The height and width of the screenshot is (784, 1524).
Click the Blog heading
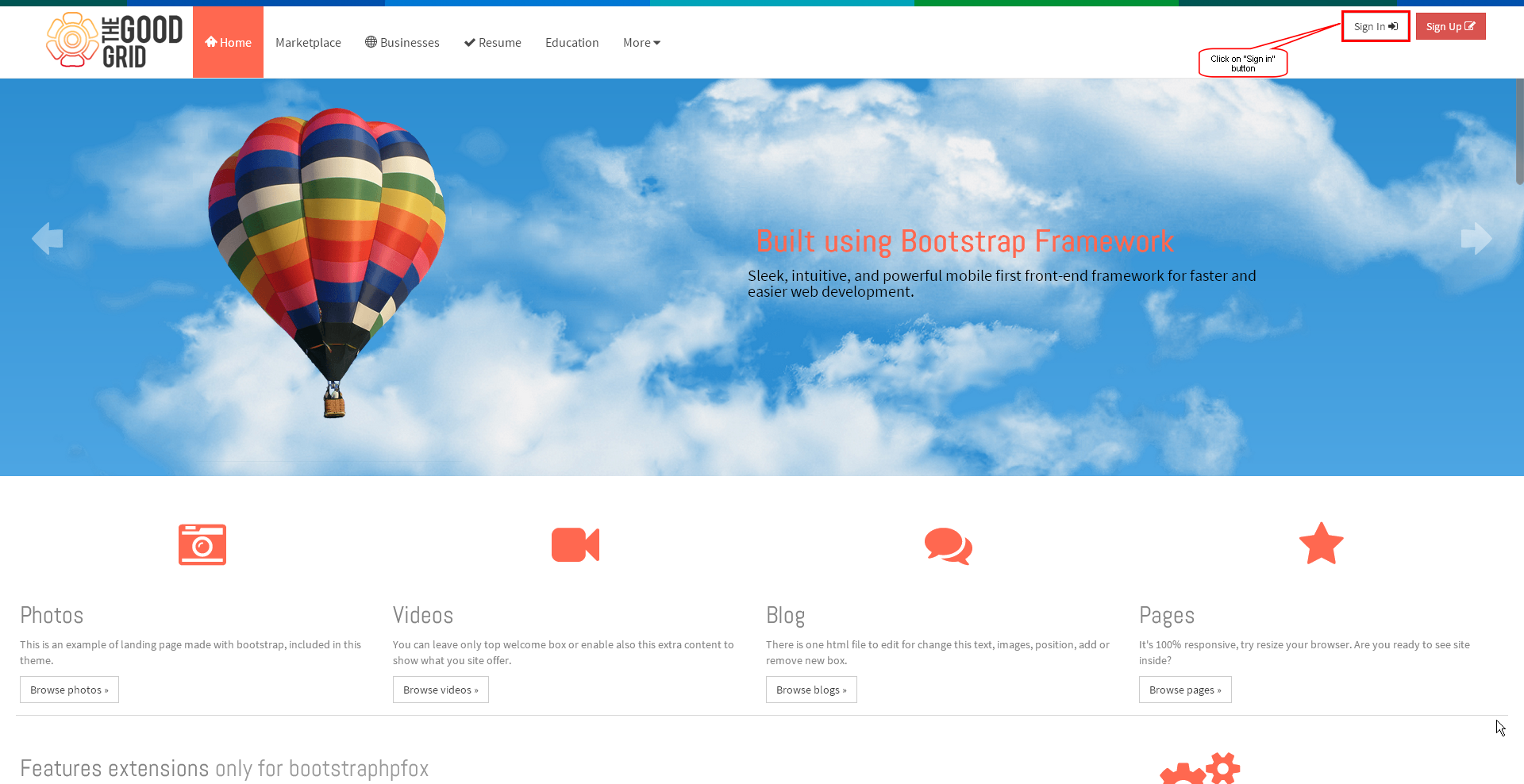pyautogui.click(x=786, y=615)
